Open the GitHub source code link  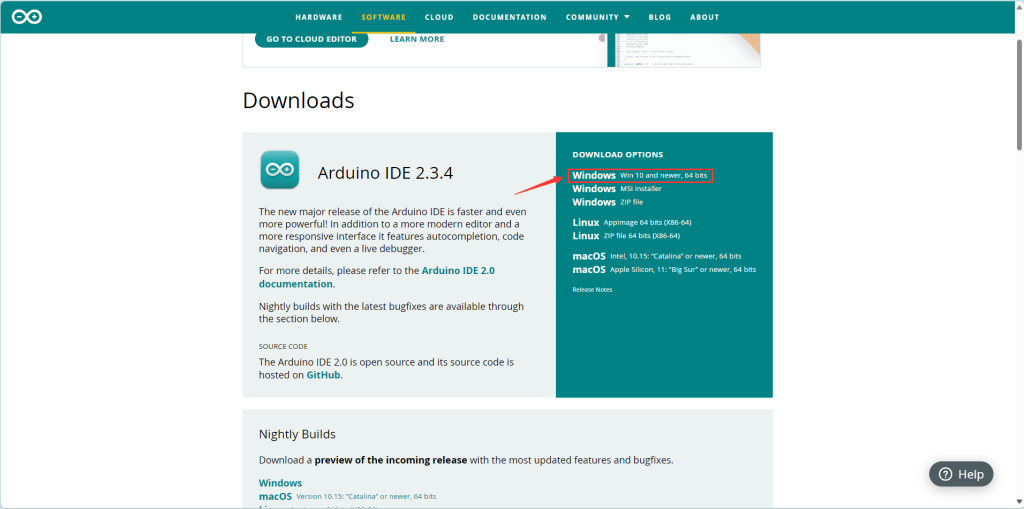pos(323,375)
